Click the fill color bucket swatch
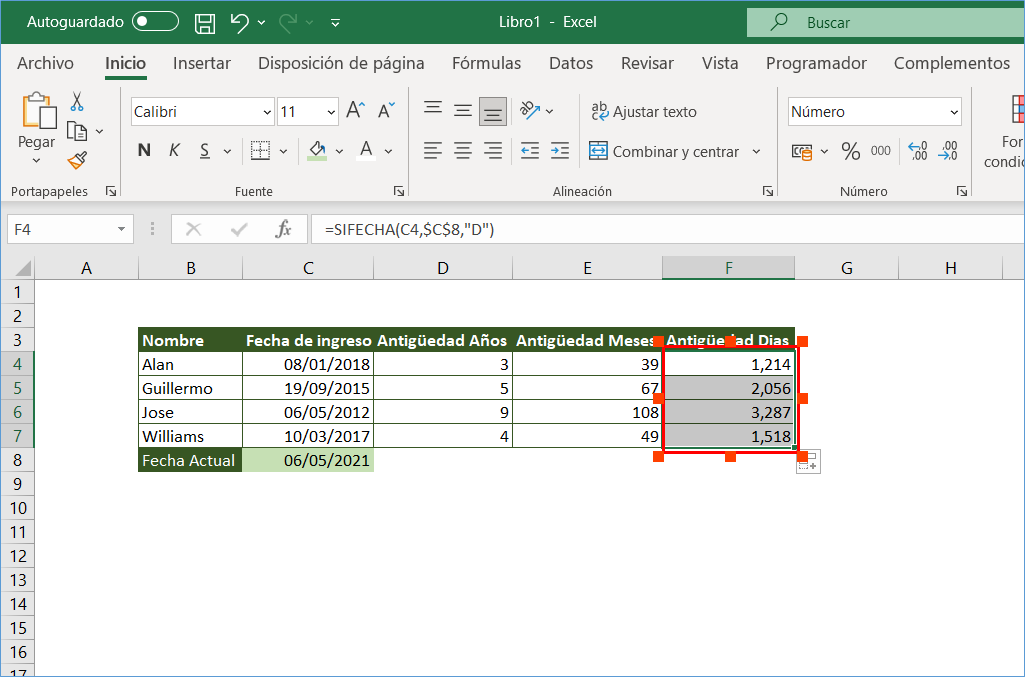This screenshot has width=1025, height=677. pos(318,151)
